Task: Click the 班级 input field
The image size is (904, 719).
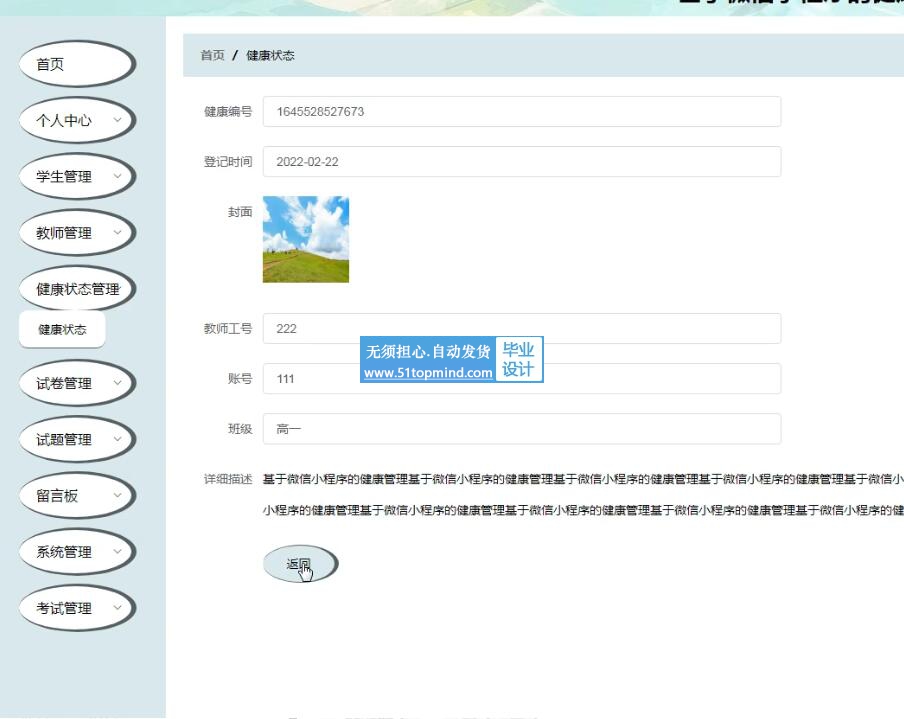Action: (521, 429)
